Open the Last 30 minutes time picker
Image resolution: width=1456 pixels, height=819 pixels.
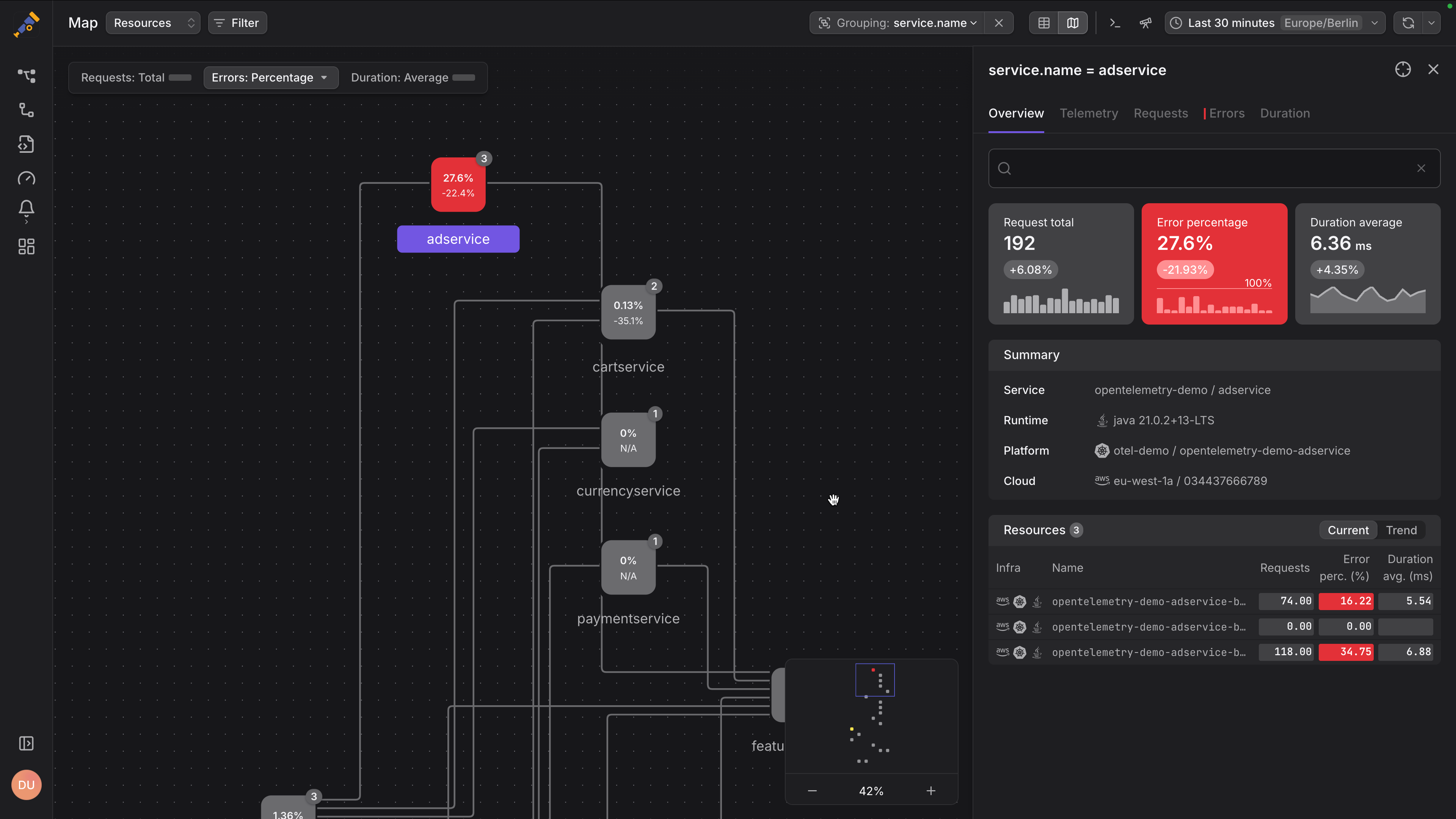point(1275,23)
